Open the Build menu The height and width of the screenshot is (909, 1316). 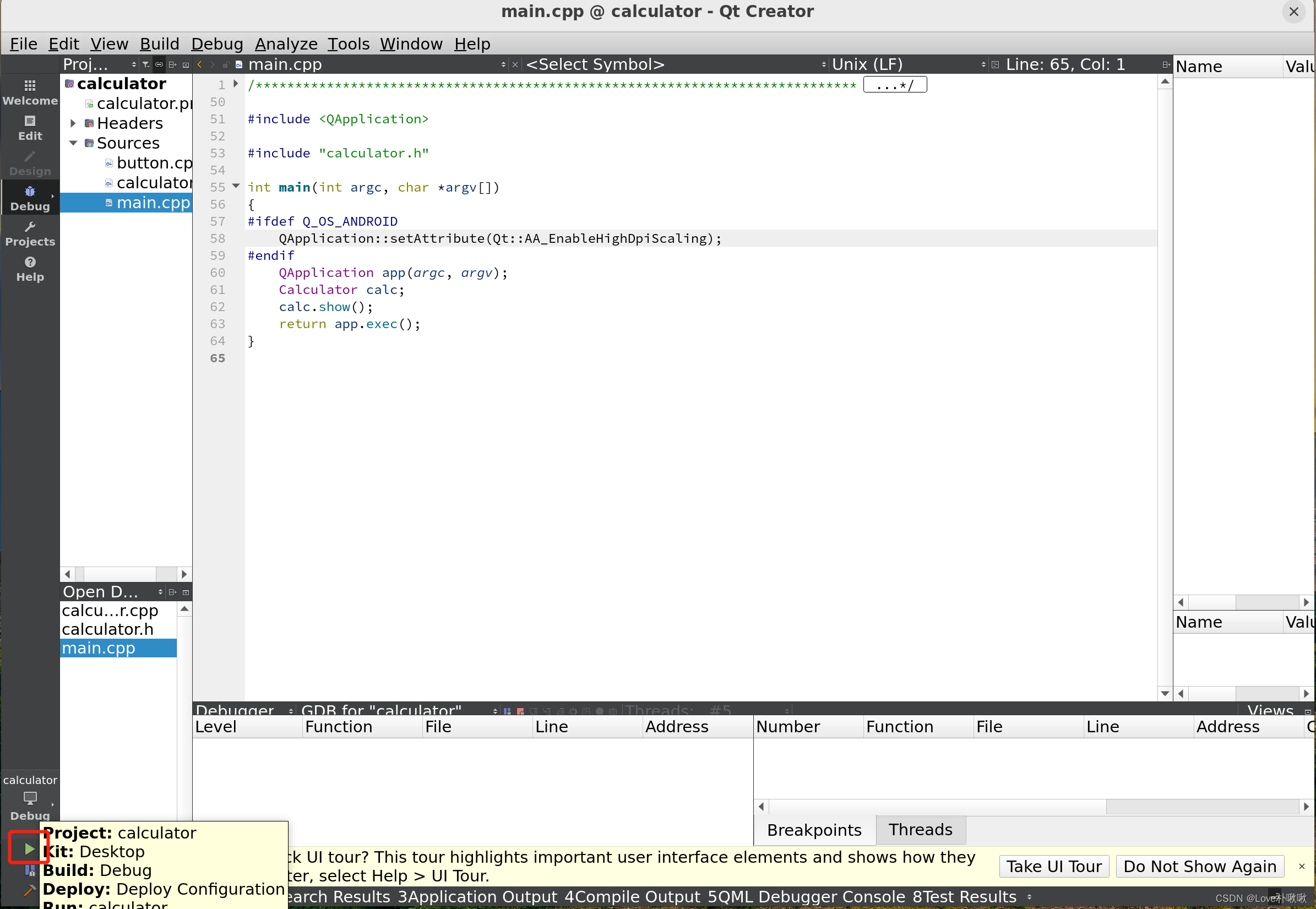pos(160,44)
